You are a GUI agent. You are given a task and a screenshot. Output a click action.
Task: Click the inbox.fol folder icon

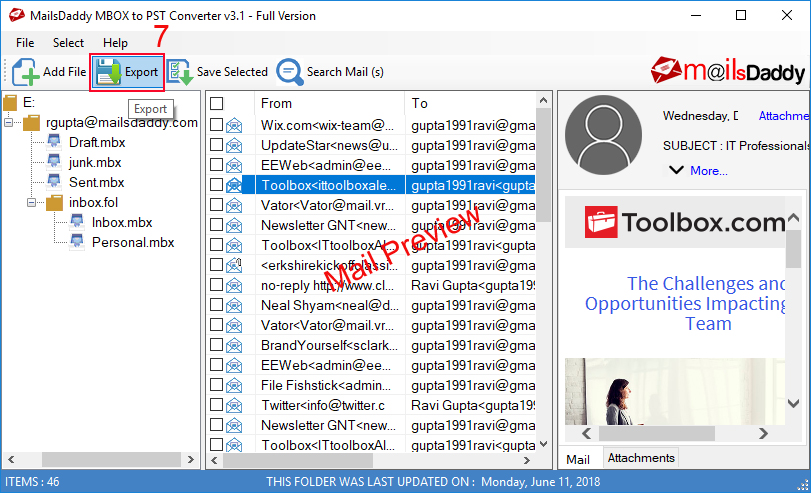54,202
